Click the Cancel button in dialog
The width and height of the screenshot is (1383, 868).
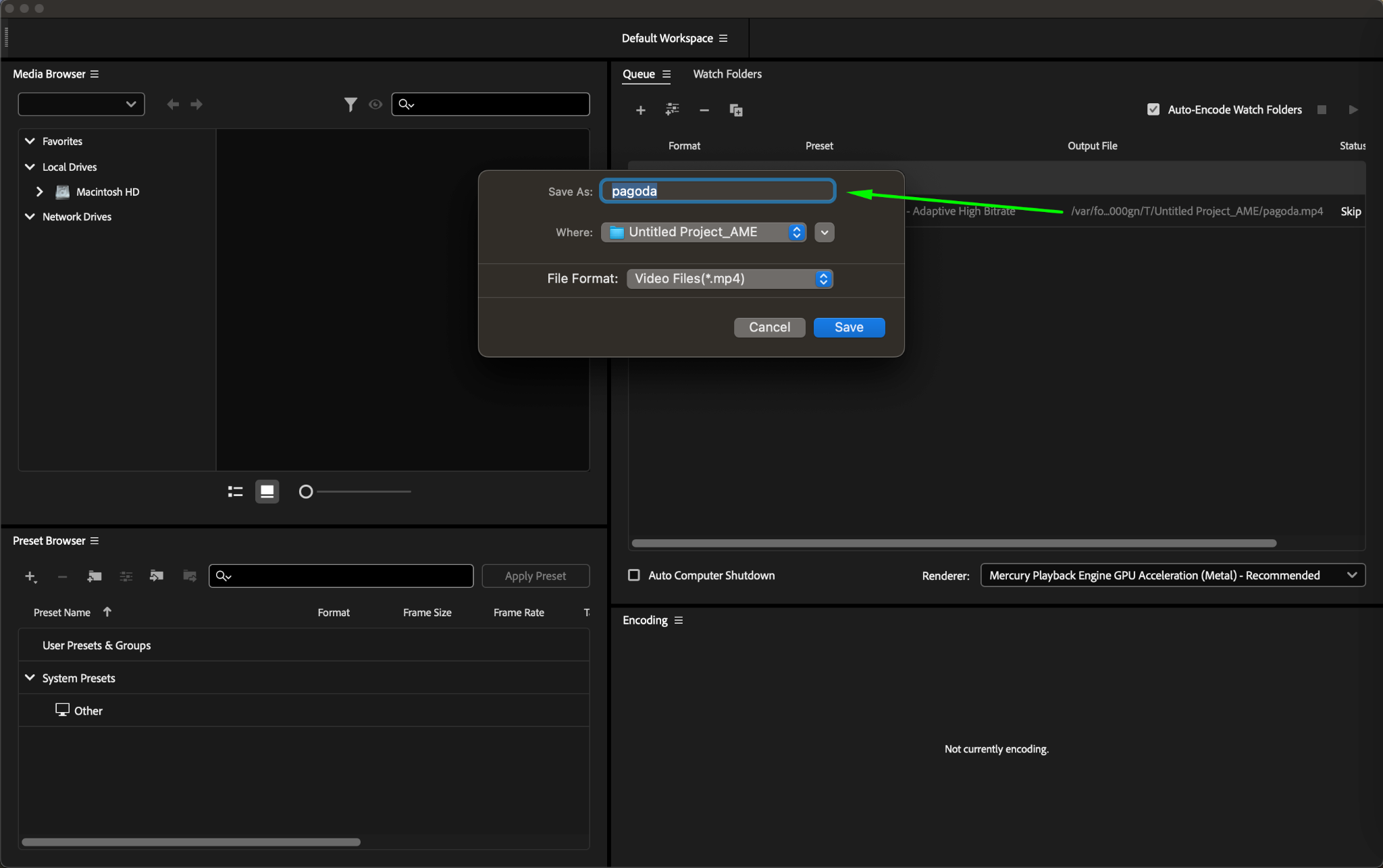tap(769, 327)
